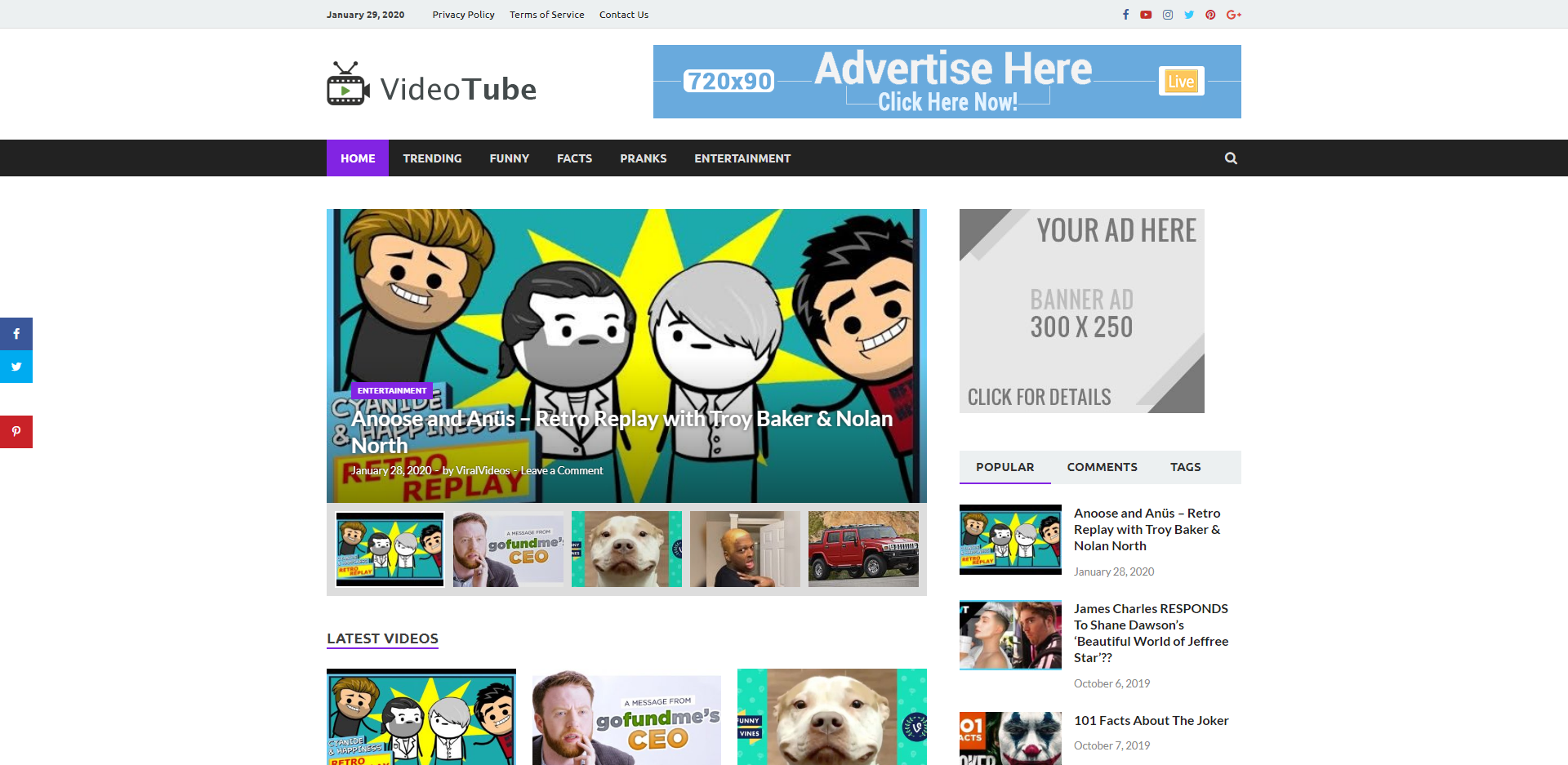Click the Pinterest icon in top bar
The height and width of the screenshot is (765, 1568).
click(x=1210, y=15)
